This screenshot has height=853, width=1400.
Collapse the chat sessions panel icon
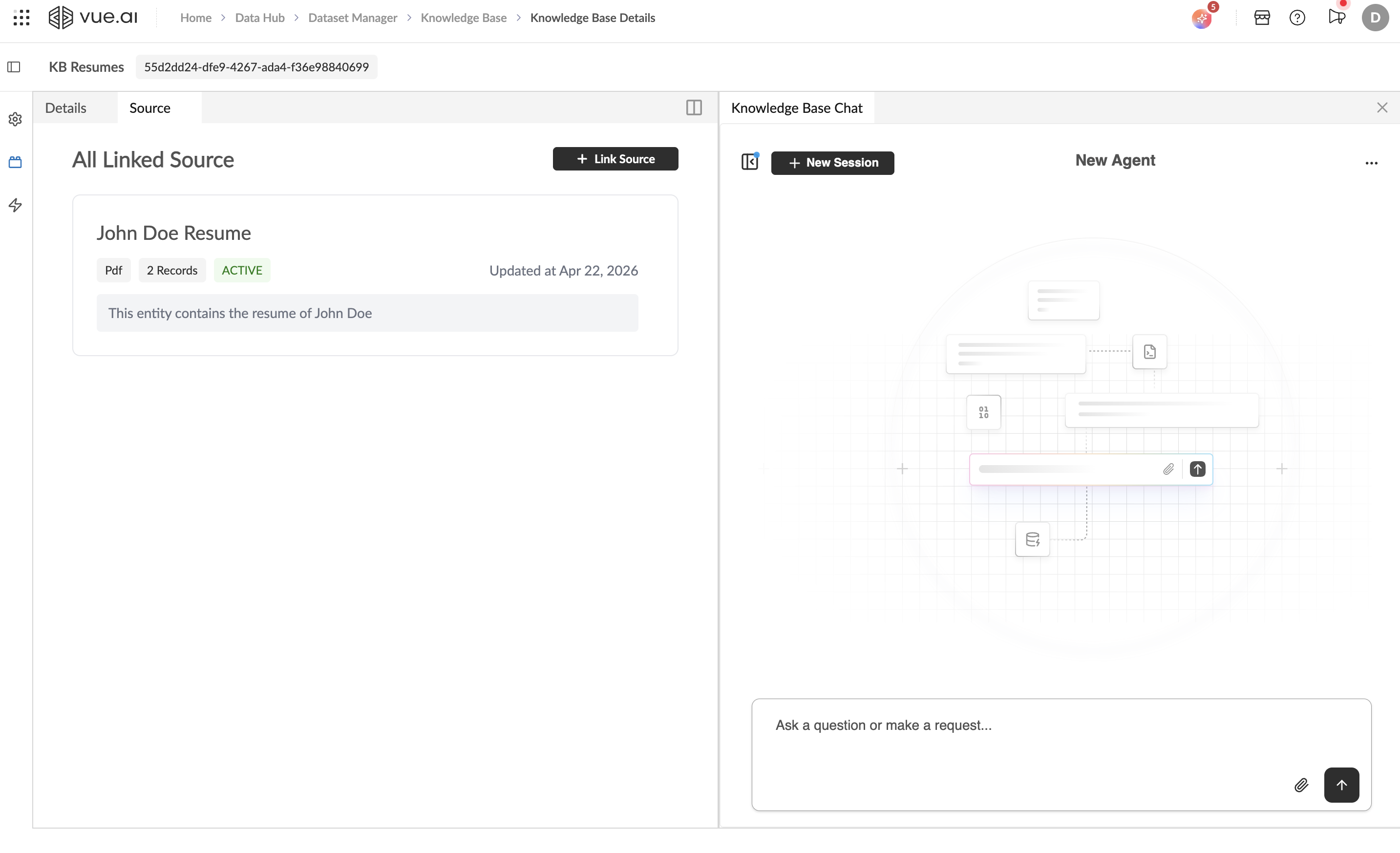749,162
